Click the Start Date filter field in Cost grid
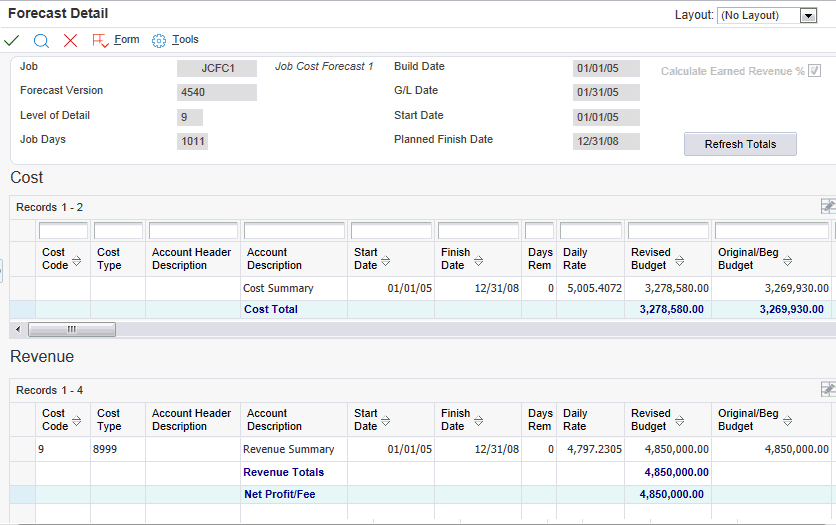836x525 pixels. click(390, 231)
